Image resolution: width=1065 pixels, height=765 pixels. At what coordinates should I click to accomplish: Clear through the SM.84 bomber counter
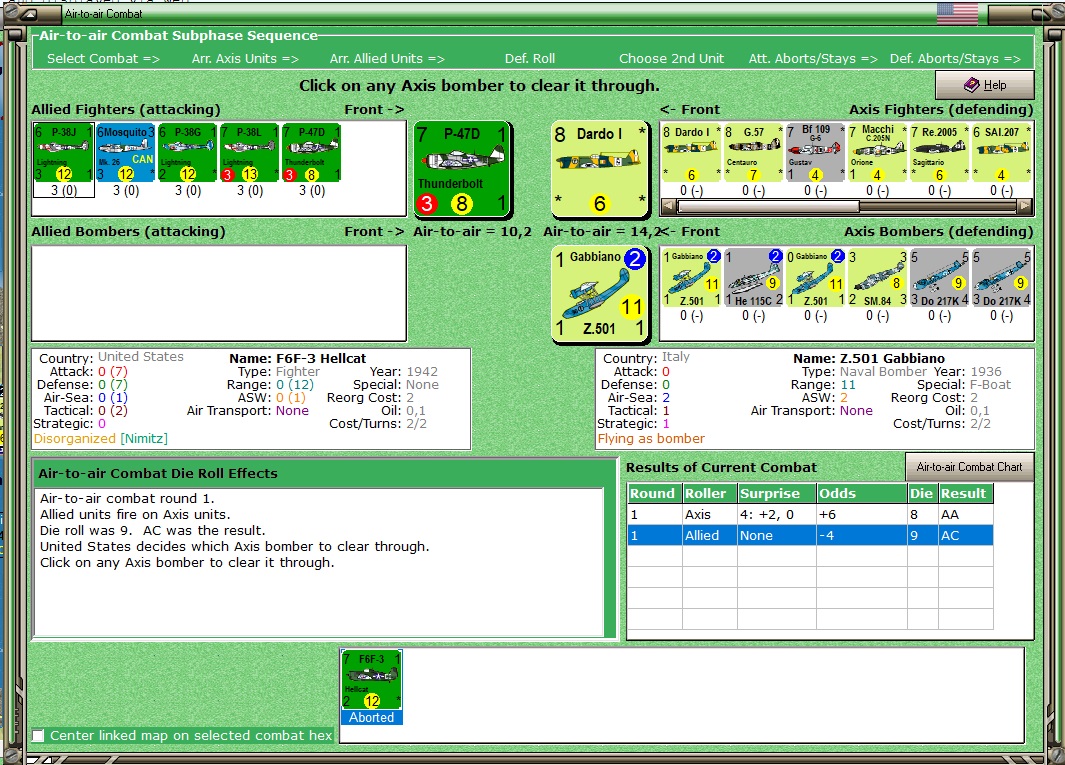pos(877,277)
